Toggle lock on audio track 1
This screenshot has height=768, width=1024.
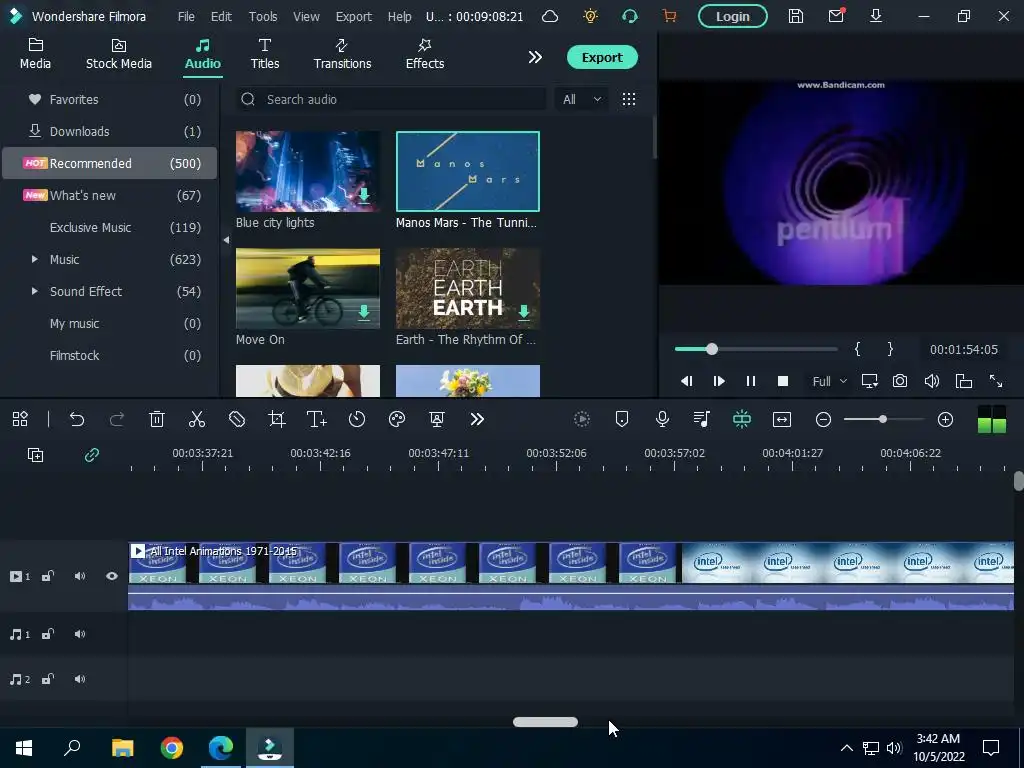click(48, 634)
